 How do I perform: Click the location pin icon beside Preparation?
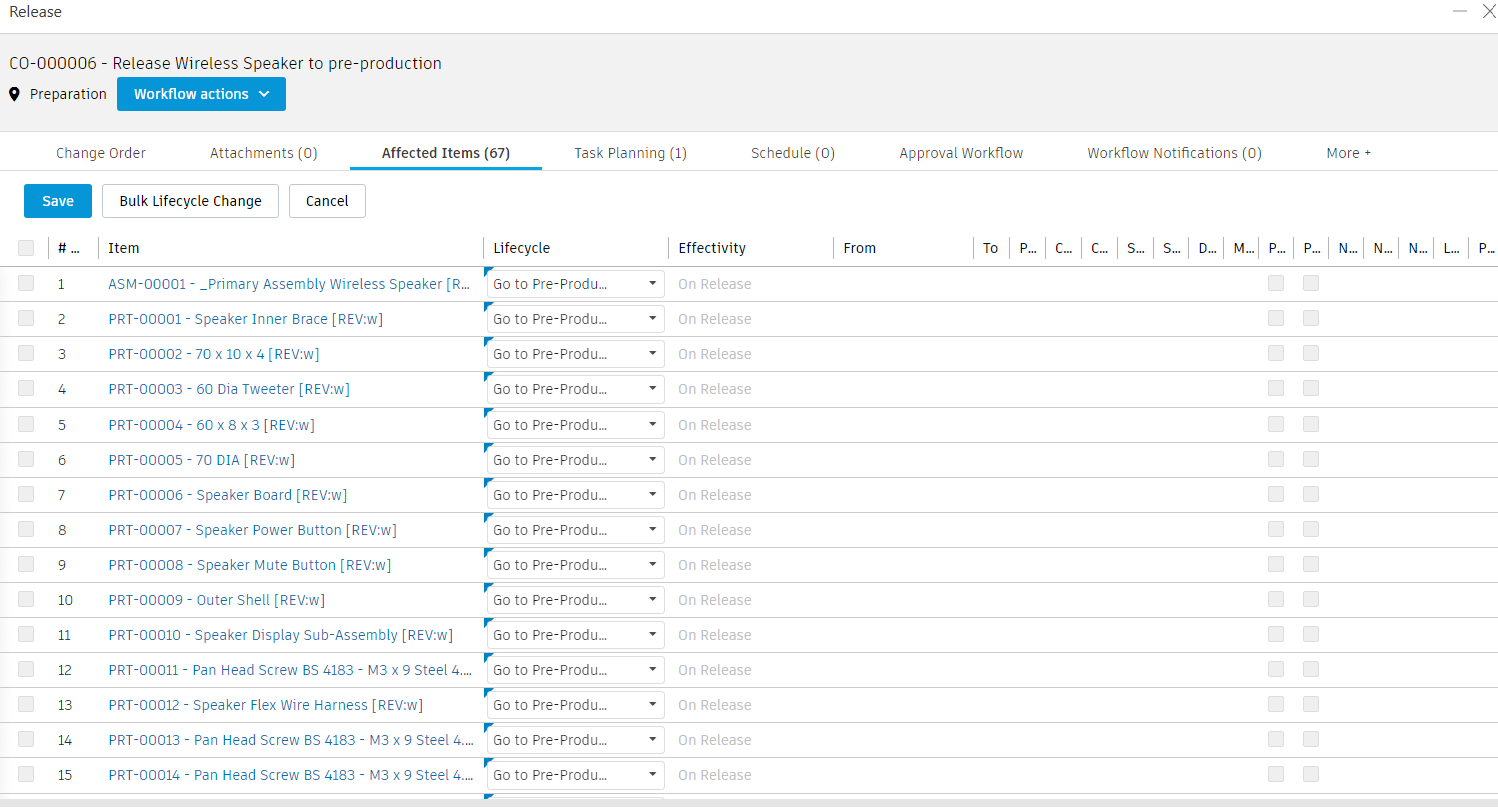click(15, 94)
